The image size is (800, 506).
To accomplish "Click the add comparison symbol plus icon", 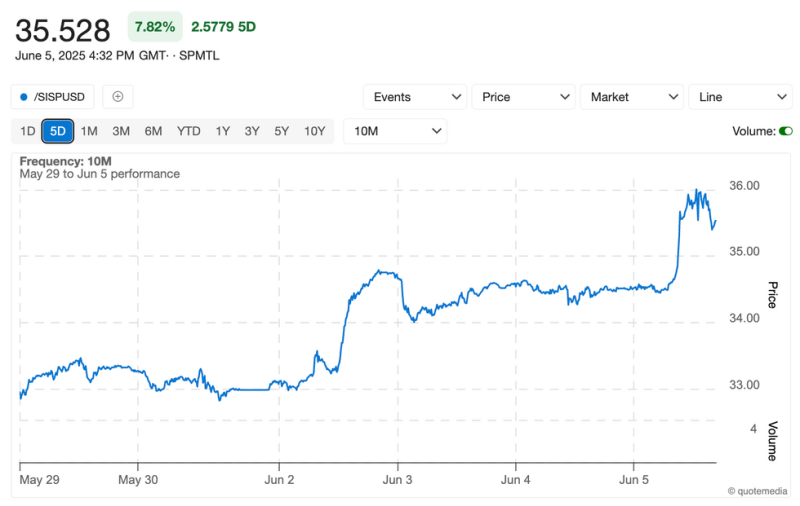I will click(x=118, y=96).
